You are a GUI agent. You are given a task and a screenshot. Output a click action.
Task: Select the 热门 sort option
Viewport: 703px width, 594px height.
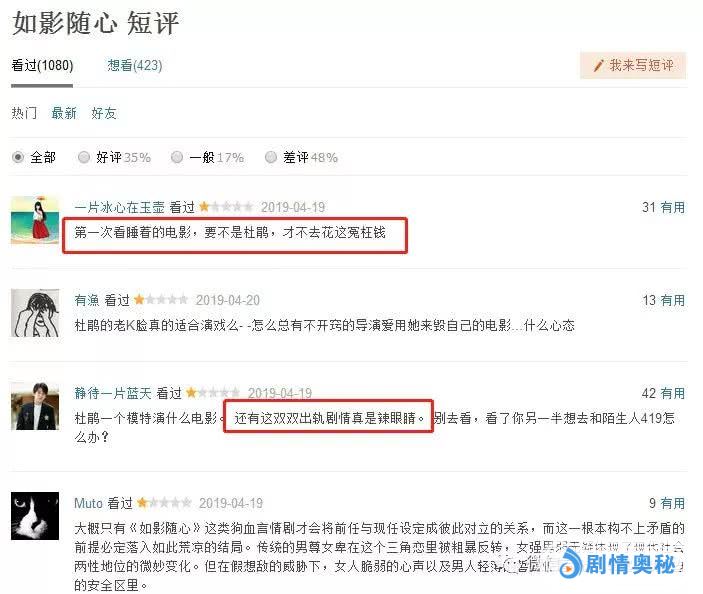pyautogui.click(x=24, y=113)
